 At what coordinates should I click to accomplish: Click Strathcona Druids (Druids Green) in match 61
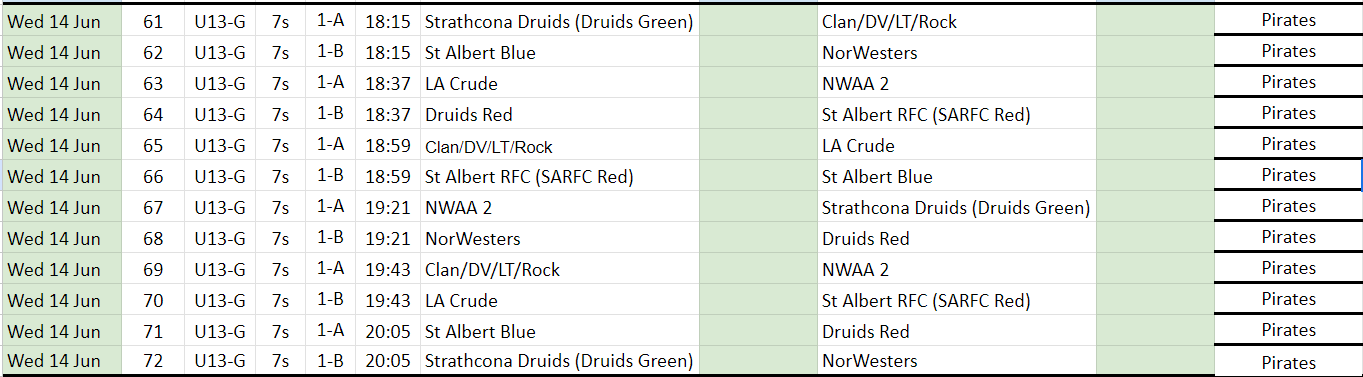click(x=559, y=21)
